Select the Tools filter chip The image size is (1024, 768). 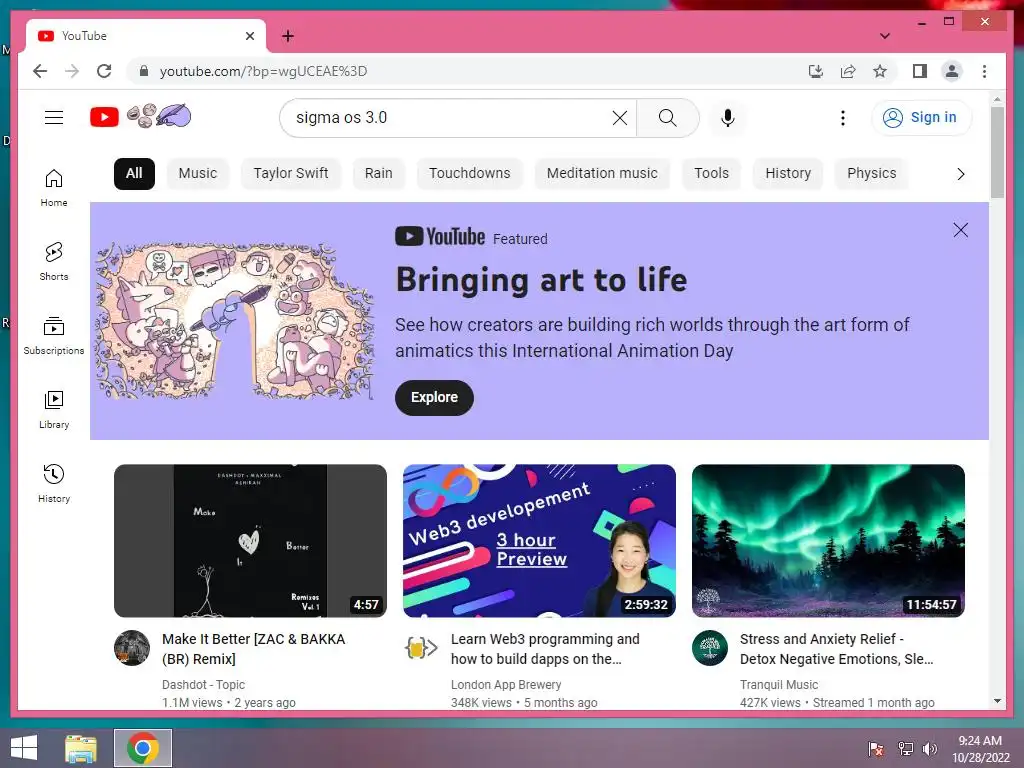click(x=711, y=174)
